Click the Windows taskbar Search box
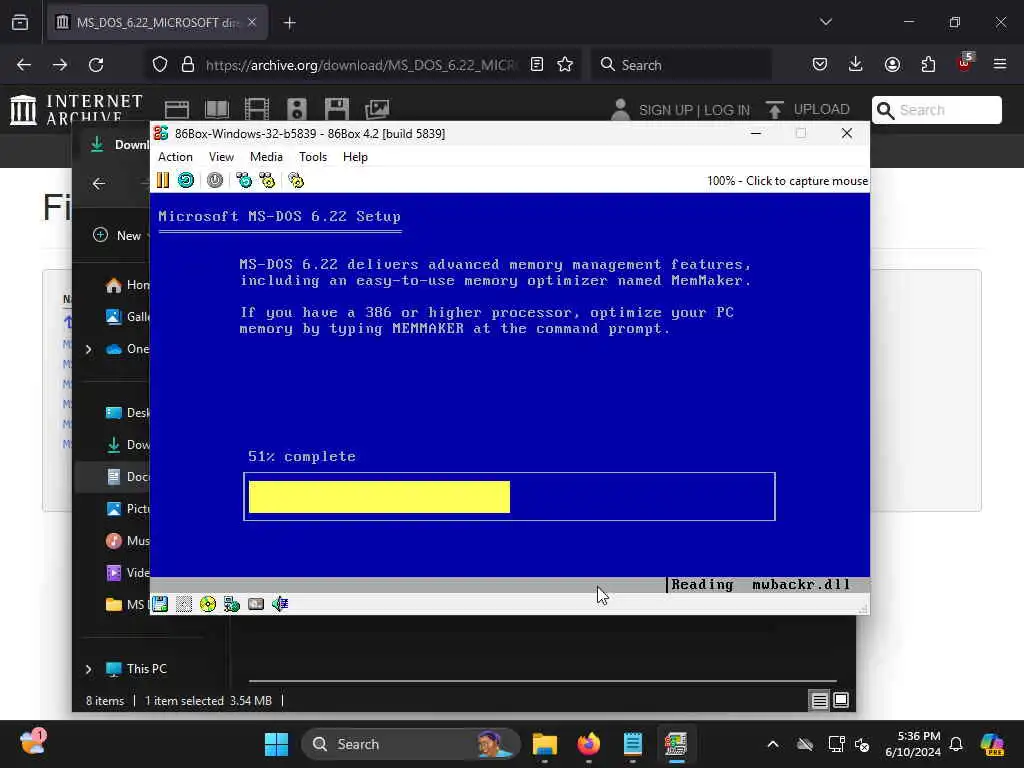Screen dimensions: 1024x768 410,744
